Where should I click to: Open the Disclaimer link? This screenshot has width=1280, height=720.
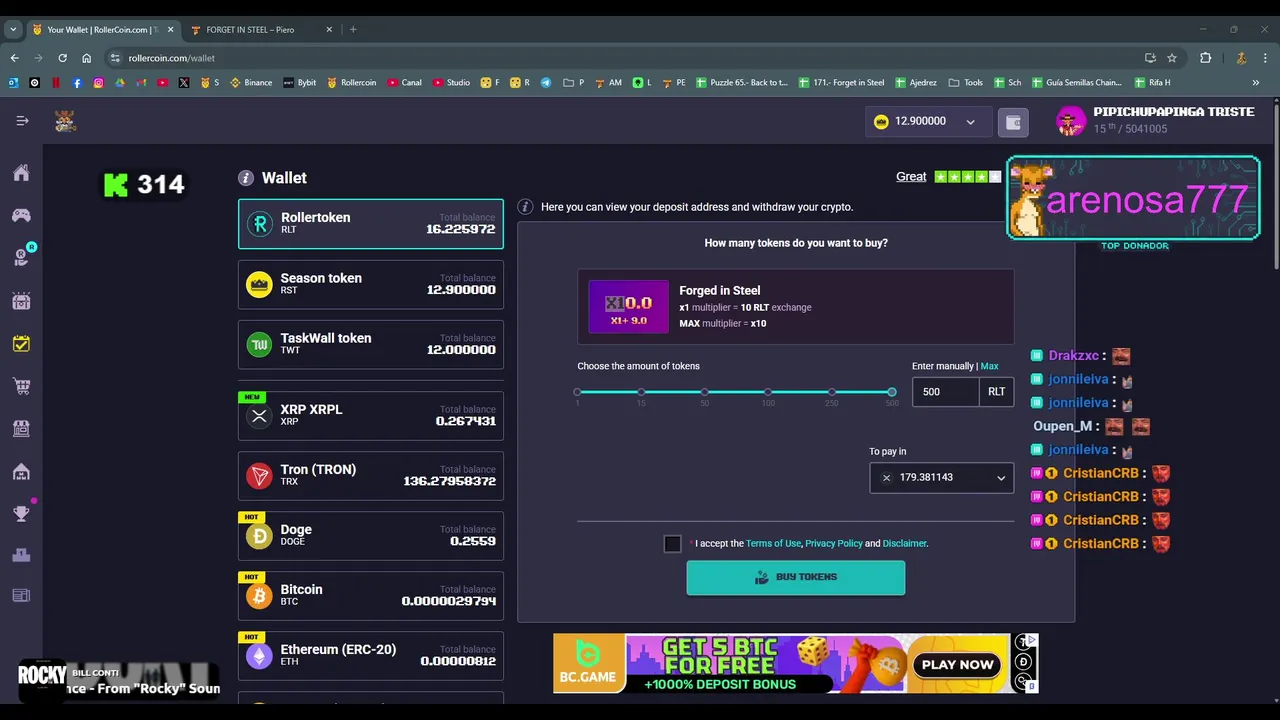click(x=905, y=544)
